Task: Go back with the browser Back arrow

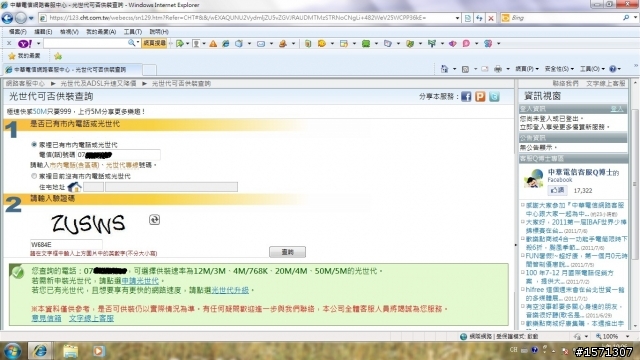Action: click(x=7, y=18)
